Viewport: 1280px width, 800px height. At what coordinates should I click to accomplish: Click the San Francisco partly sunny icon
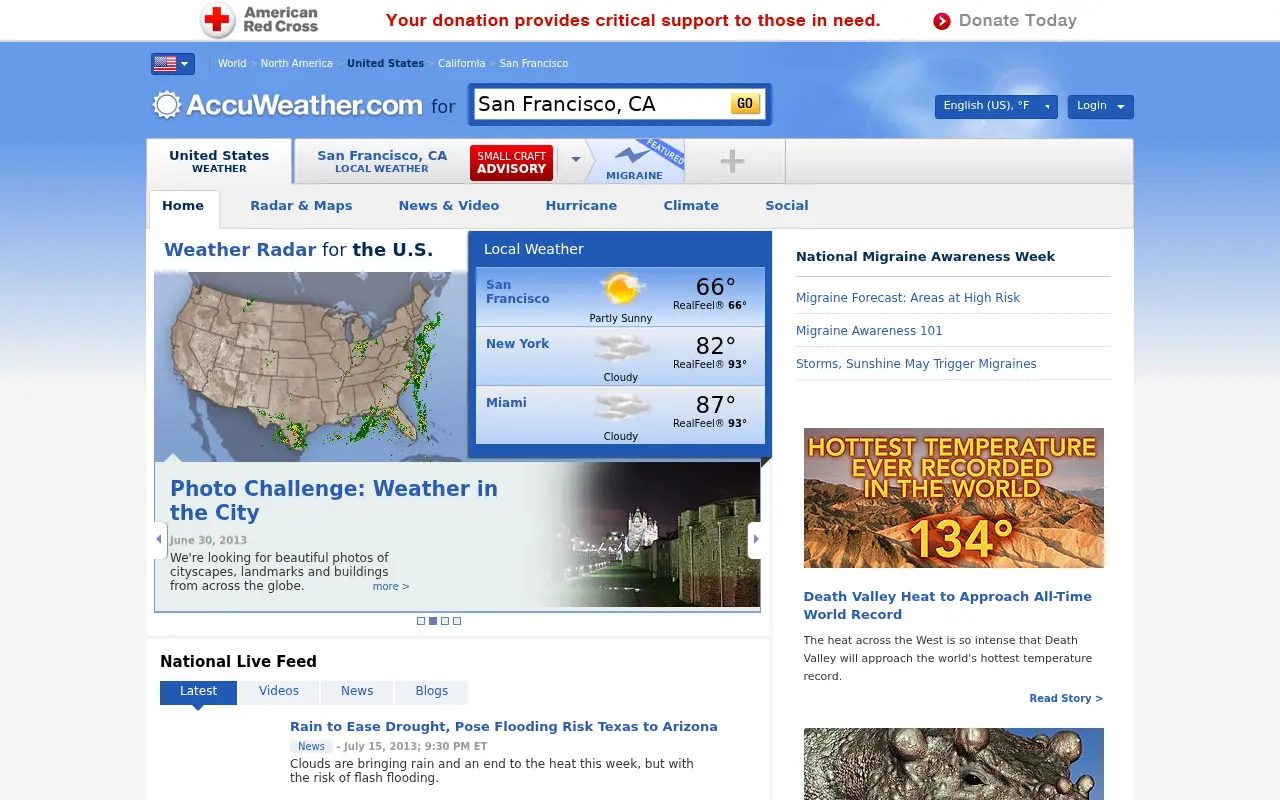pyautogui.click(x=621, y=290)
